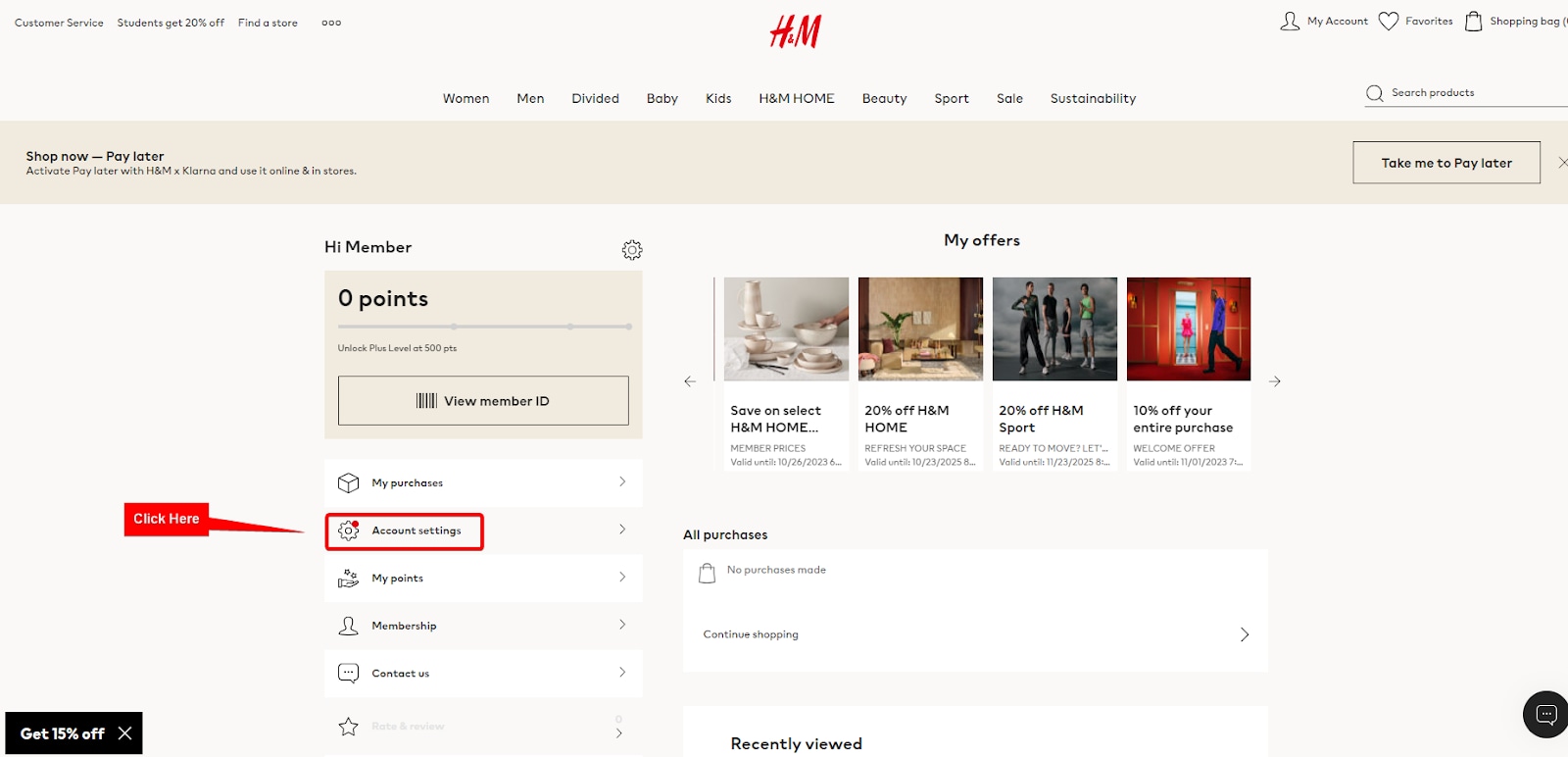Click the bag icon next to No purchases made

pos(707,573)
